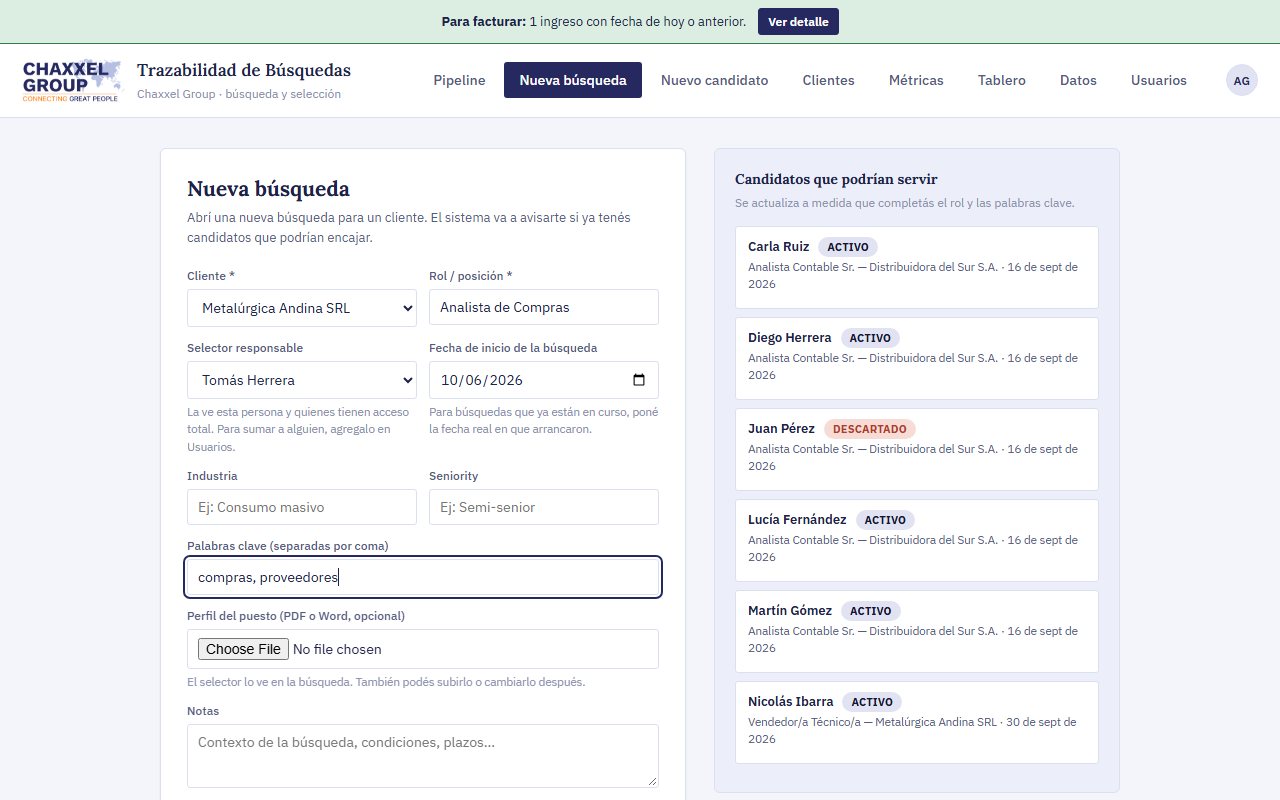Go to the Tablero tab
Screen dimensions: 1280x800
1001,80
